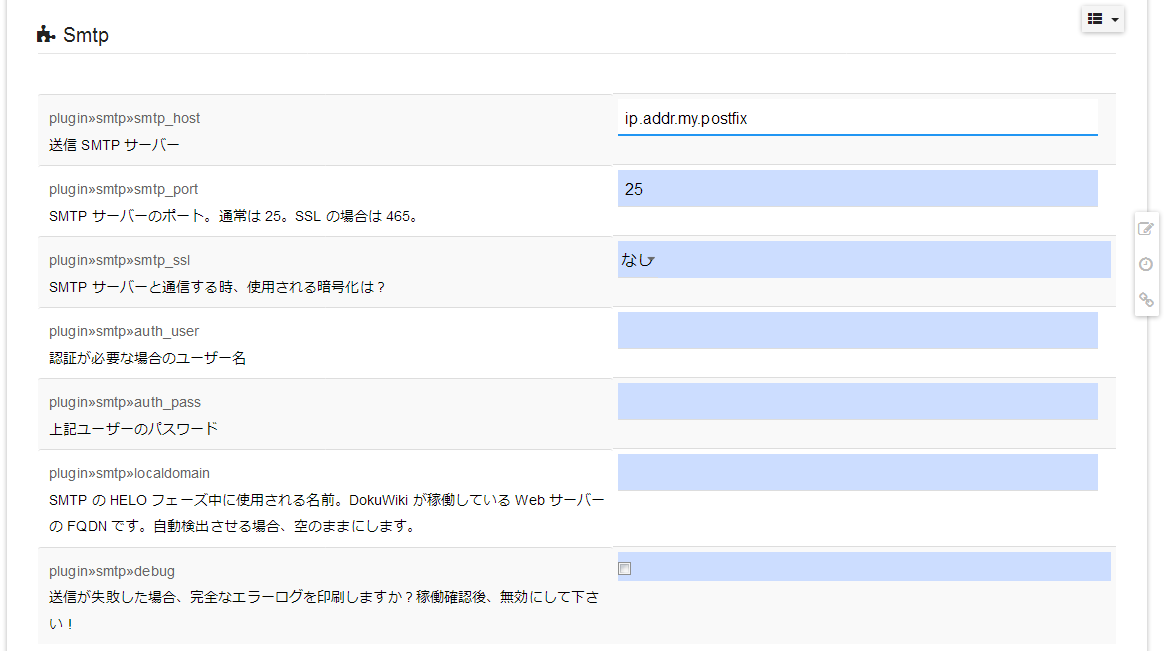The height and width of the screenshot is (651, 1165).
Task: Focus the localdomain HELO name field
Action: point(857,473)
